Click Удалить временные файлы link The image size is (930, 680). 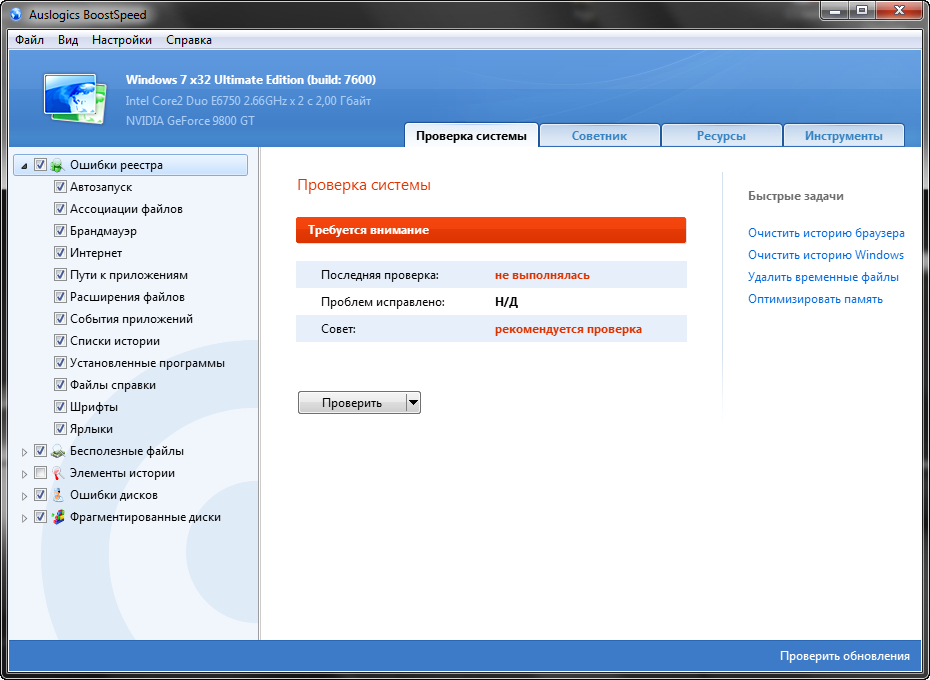pos(823,277)
